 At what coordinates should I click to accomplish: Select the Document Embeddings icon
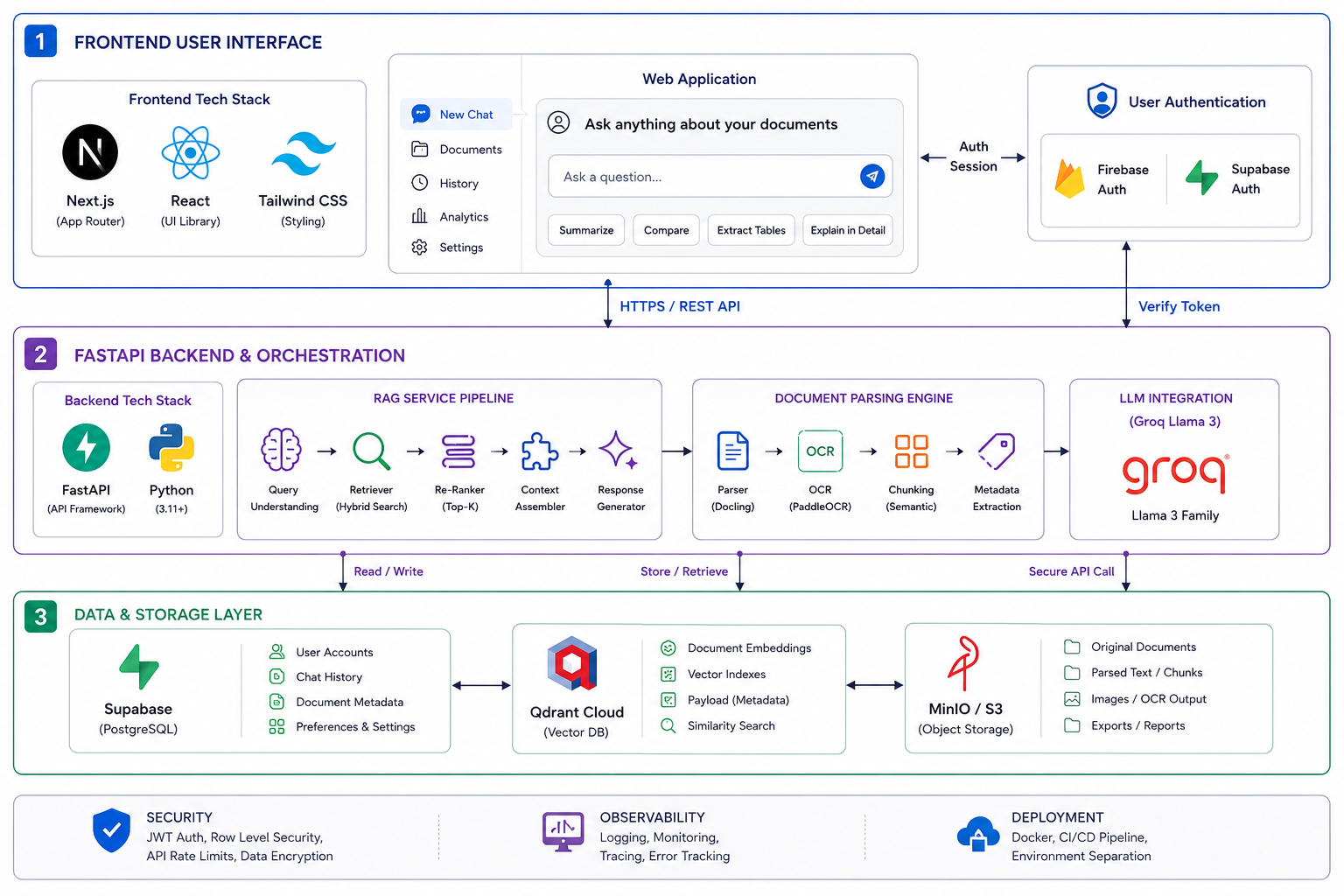[668, 647]
